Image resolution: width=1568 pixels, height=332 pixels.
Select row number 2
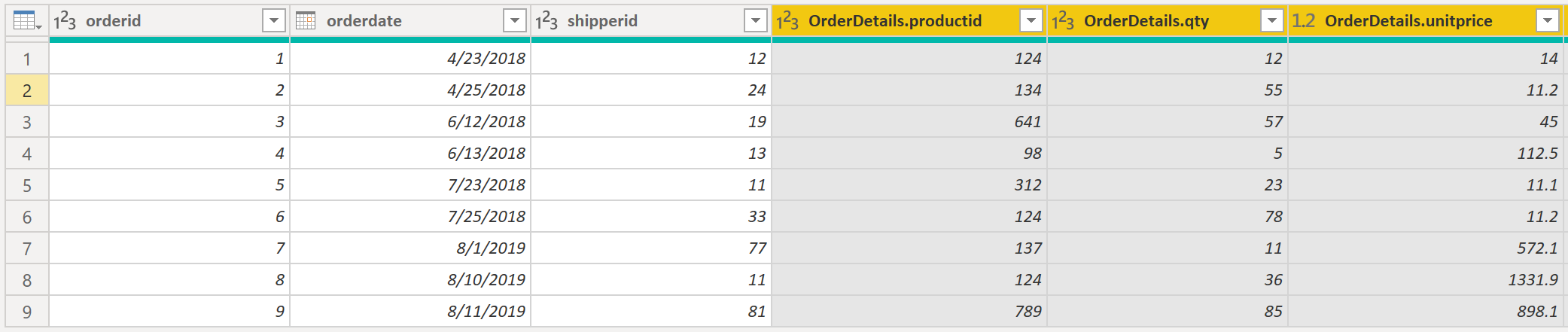point(27,90)
